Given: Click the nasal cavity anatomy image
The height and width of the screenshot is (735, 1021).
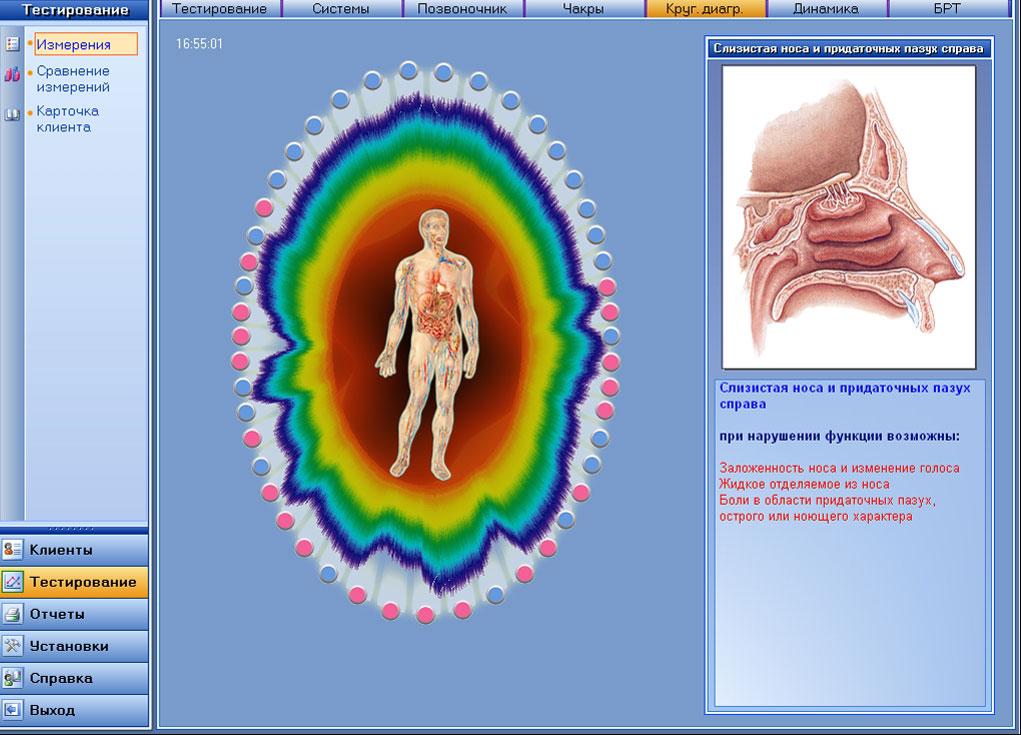Looking at the screenshot, I should click(x=848, y=217).
